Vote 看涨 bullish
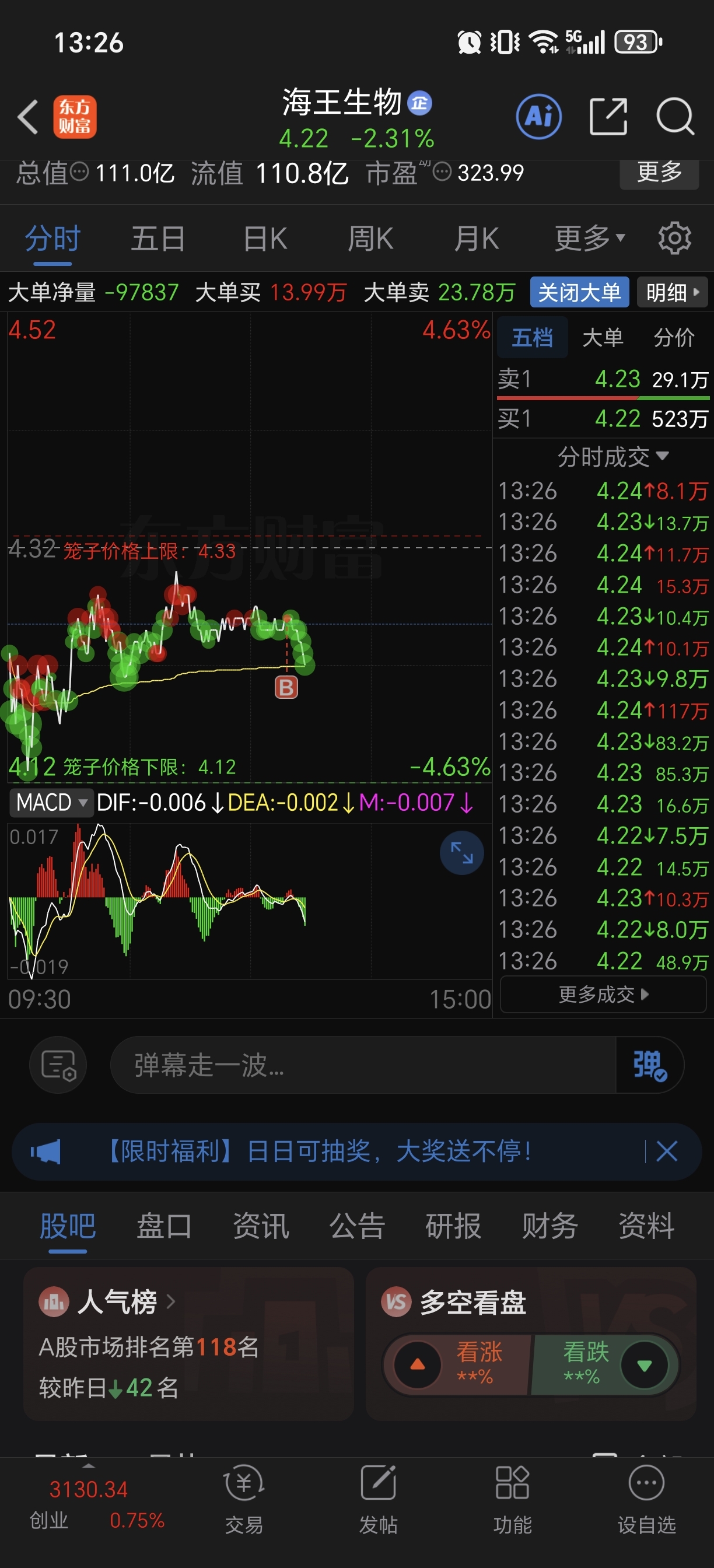The height and width of the screenshot is (1568, 714). (x=461, y=1364)
